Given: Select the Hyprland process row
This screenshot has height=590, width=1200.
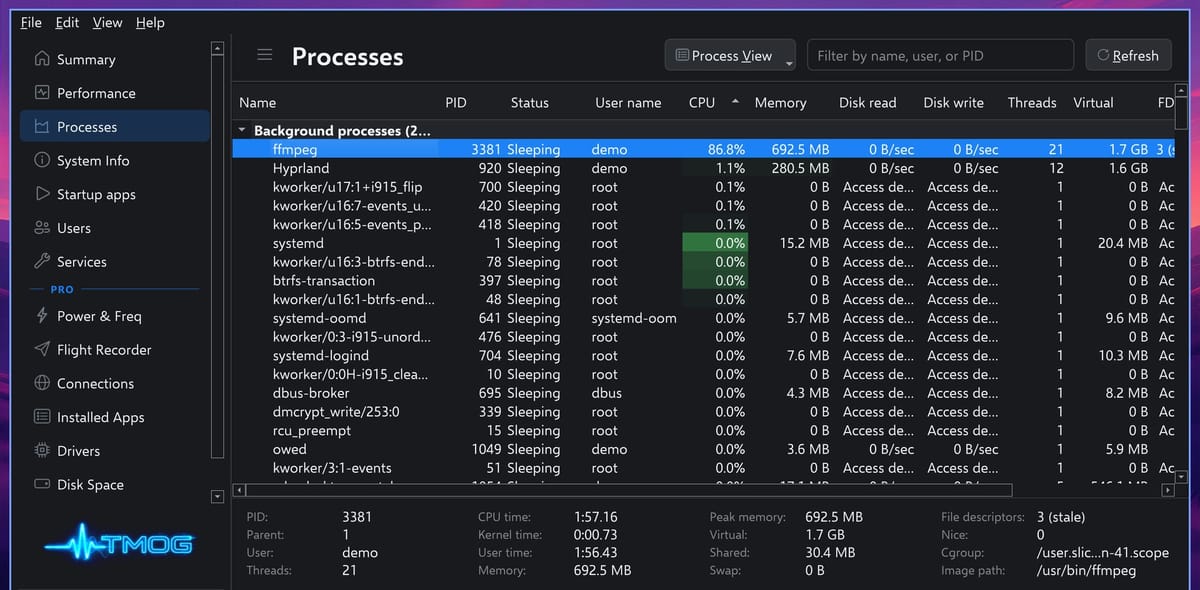Looking at the screenshot, I should tap(704, 168).
